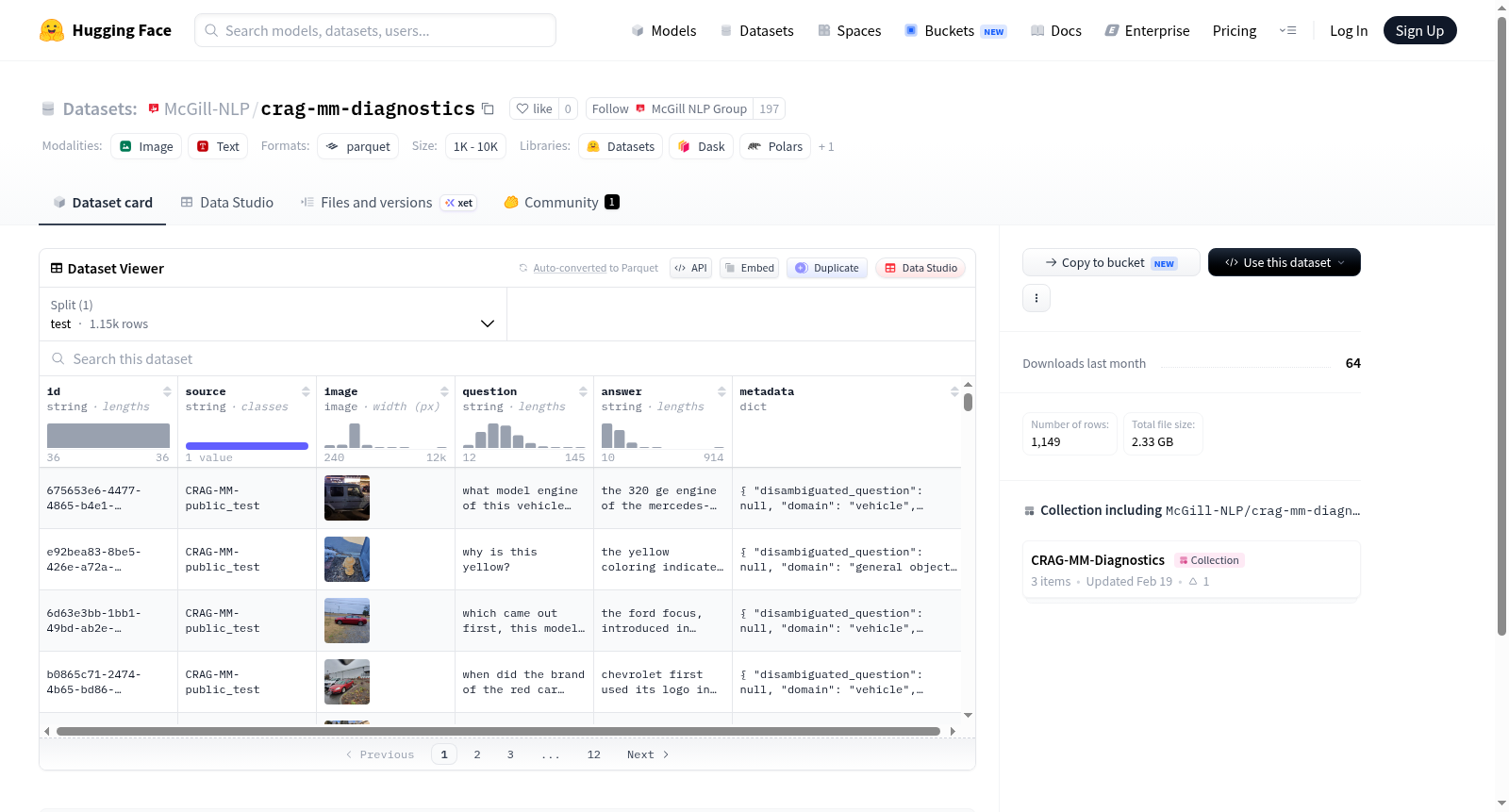Go to Models in top navigation
Screen dimensions: 1509x812
click(664, 30)
